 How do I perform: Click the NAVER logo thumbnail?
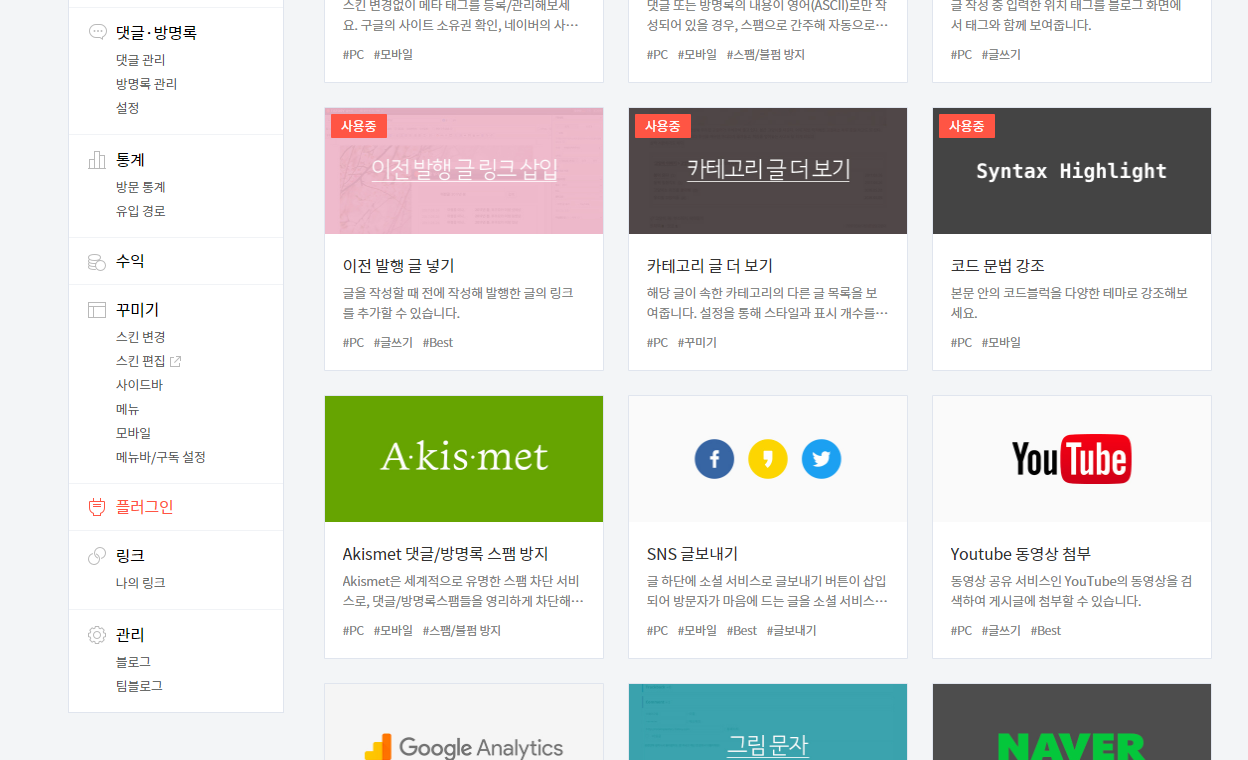click(x=1072, y=722)
